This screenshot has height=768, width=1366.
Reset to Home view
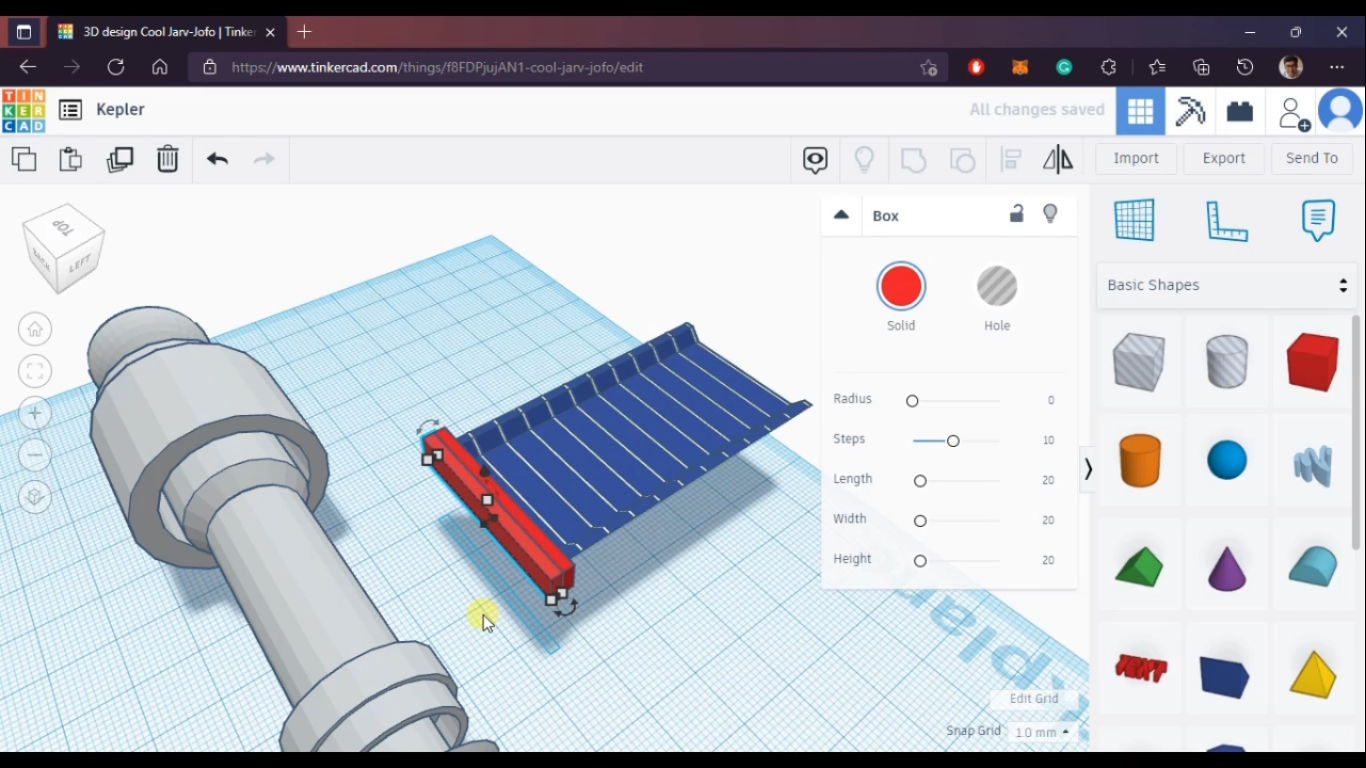35,329
